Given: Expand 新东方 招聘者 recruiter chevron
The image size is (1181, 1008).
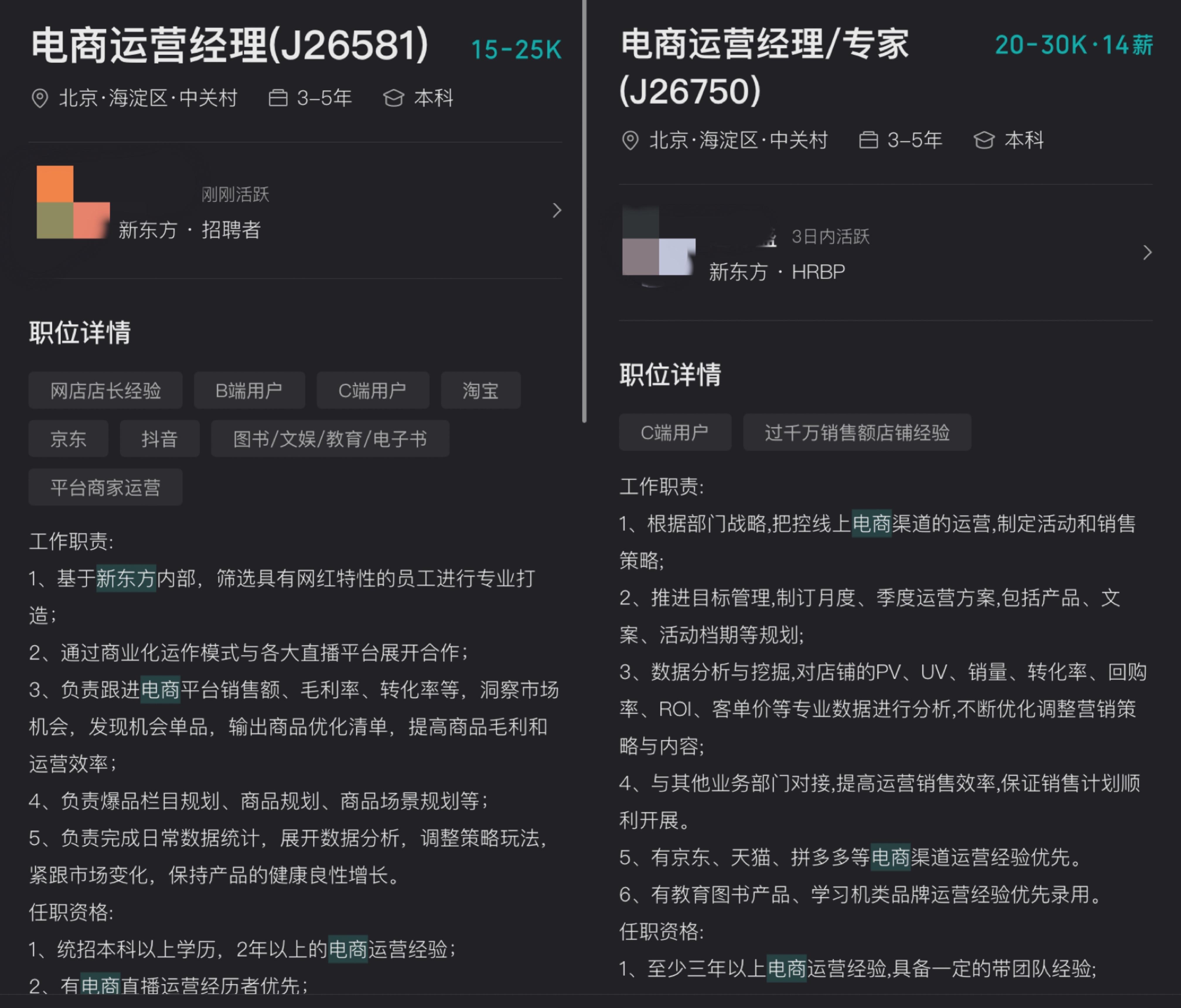Looking at the screenshot, I should click(557, 210).
